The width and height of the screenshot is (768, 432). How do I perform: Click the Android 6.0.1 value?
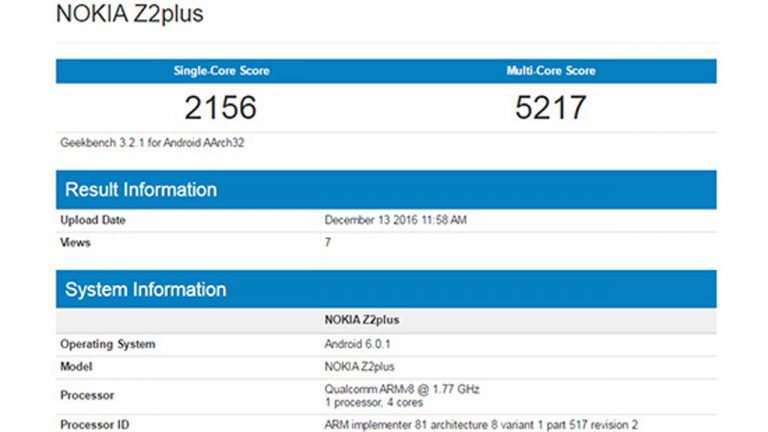(x=358, y=344)
